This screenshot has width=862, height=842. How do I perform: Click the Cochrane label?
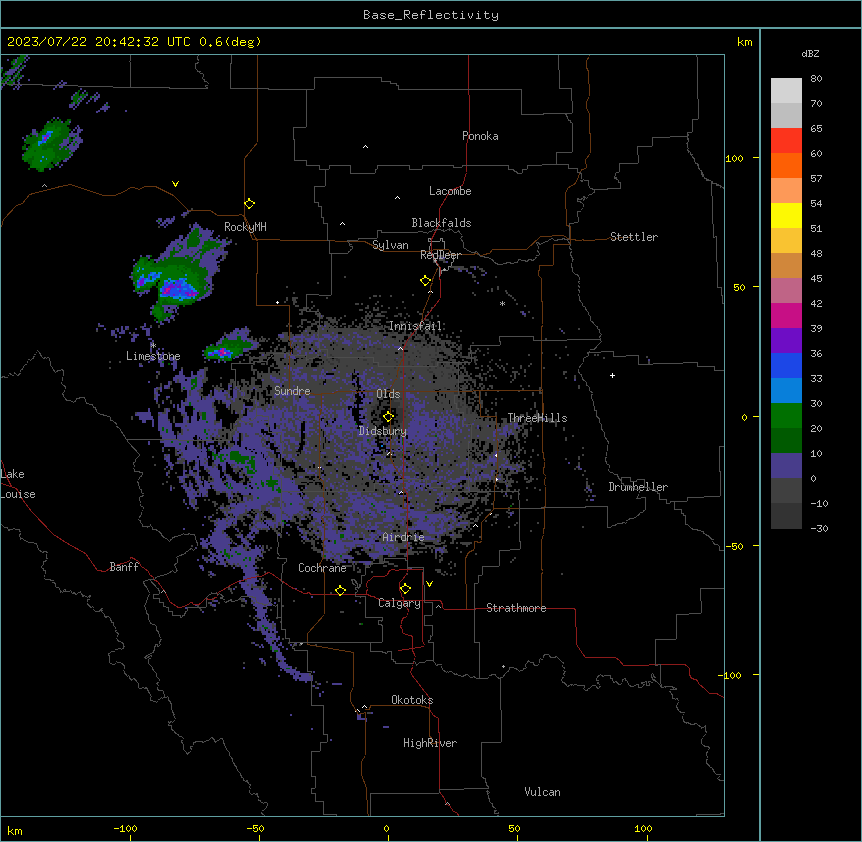(322, 568)
